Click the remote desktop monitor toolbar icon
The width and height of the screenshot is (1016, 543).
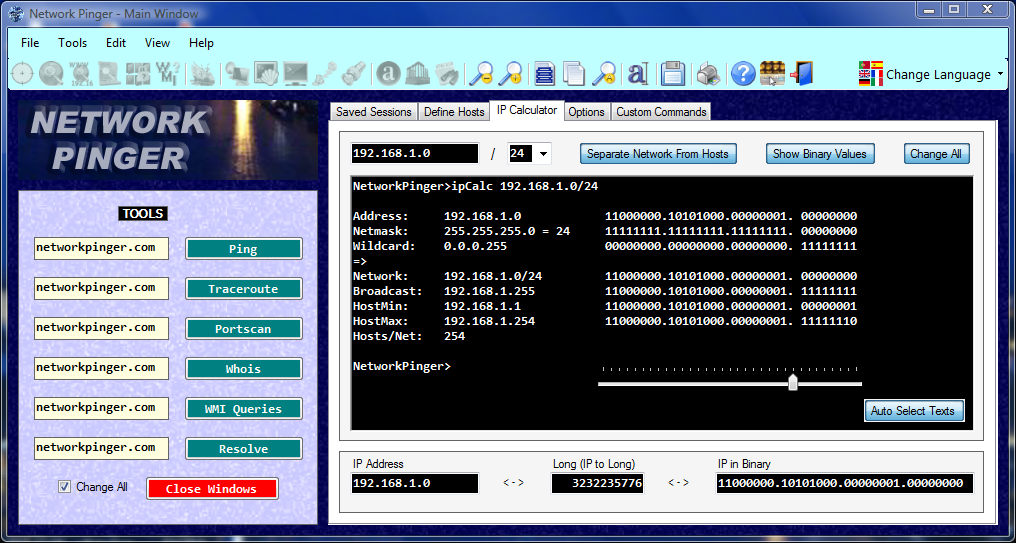pyautogui.click(x=237, y=73)
